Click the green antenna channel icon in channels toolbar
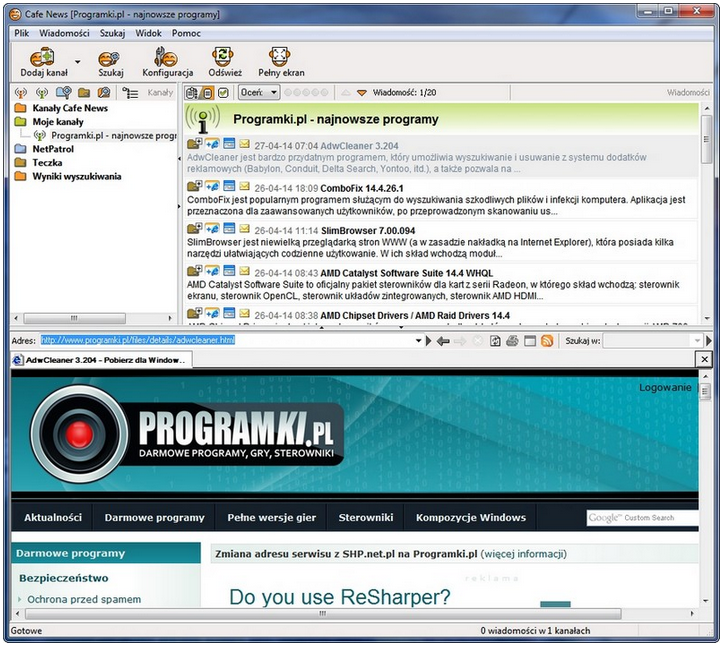The height and width of the screenshot is (648, 728). click(x=42, y=93)
